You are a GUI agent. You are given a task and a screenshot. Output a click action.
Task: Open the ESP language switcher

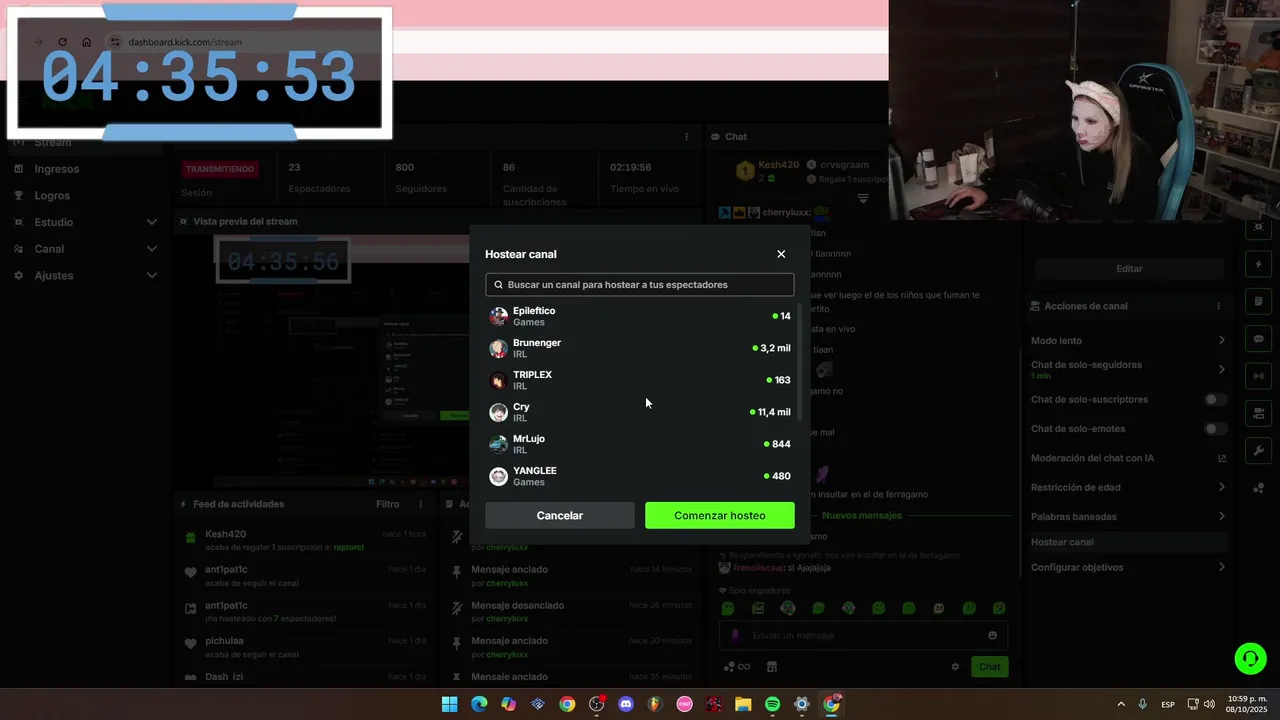click(x=1168, y=704)
